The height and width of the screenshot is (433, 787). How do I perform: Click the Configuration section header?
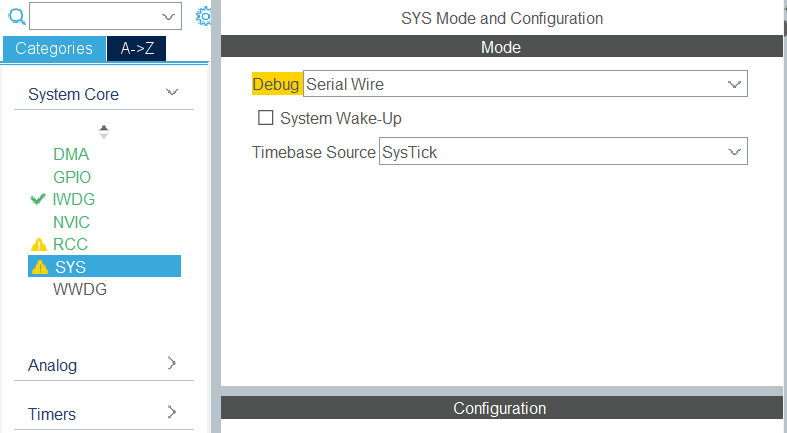tap(501, 408)
